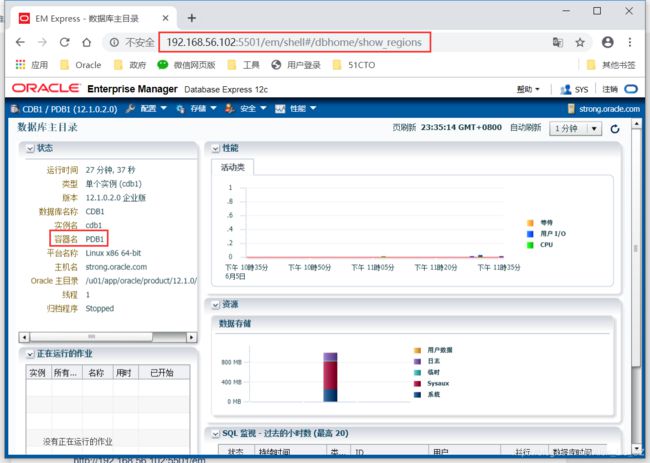Collapse the 正在运行的作业 section

pyautogui.click(x=30, y=354)
